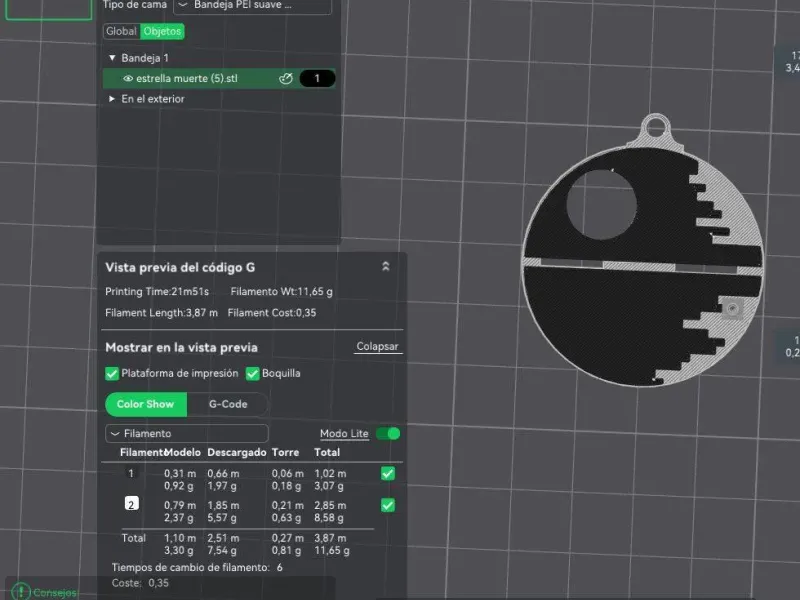This screenshot has height=600, width=800.
Task: Collapse the Bandeja 1 tree node
Action: [x=112, y=58]
